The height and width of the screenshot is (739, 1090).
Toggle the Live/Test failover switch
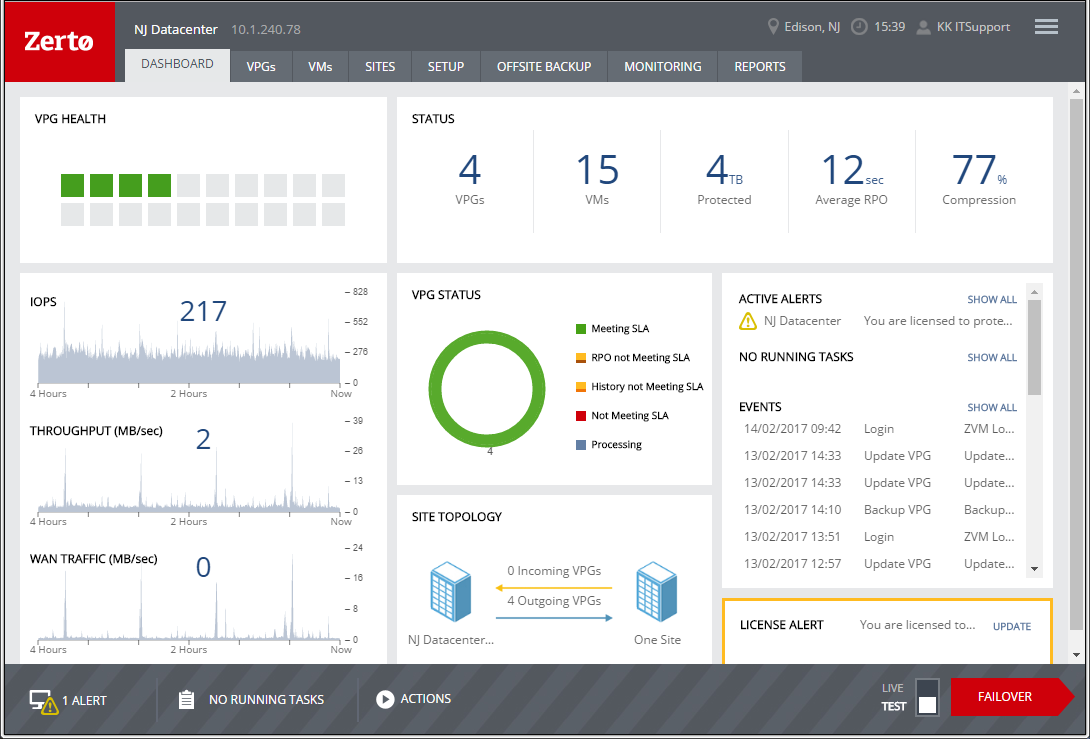927,697
